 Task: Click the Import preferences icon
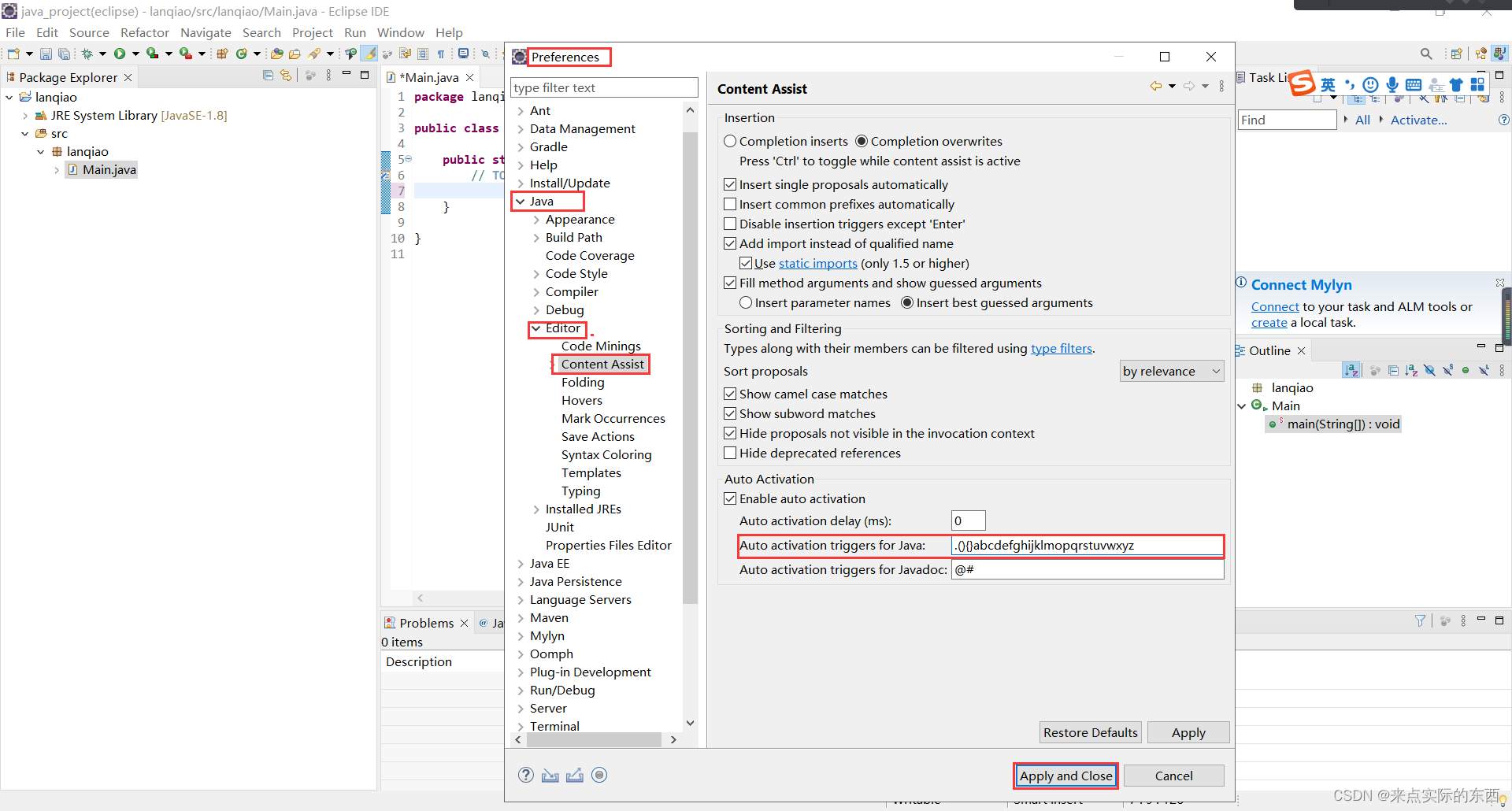550,775
